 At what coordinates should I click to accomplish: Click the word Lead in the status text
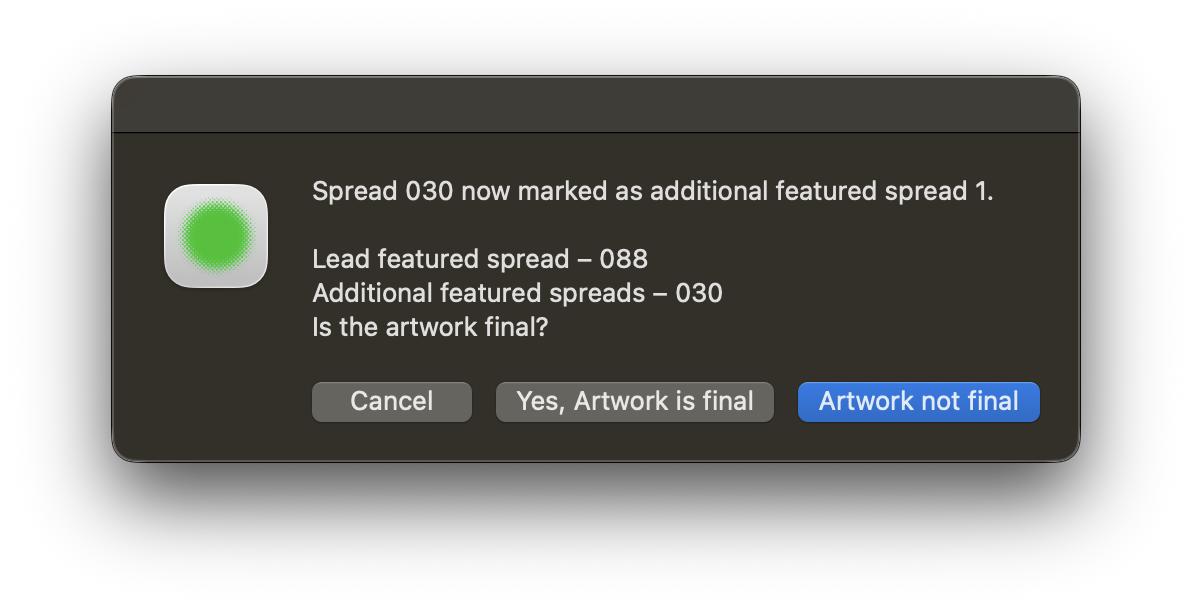click(341, 259)
